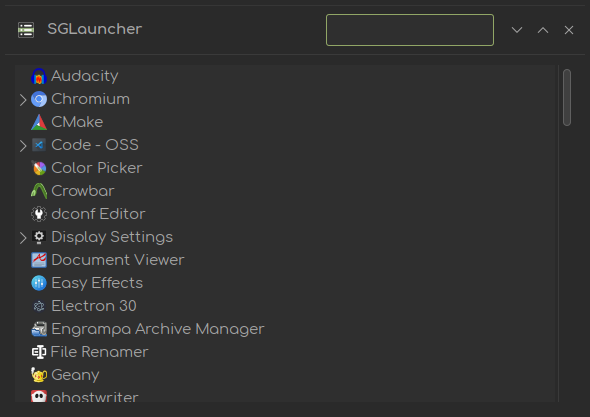Click the File Renamer icon
Screen dimensions: 590x417
pyautogui.click(x=39, y=352)
